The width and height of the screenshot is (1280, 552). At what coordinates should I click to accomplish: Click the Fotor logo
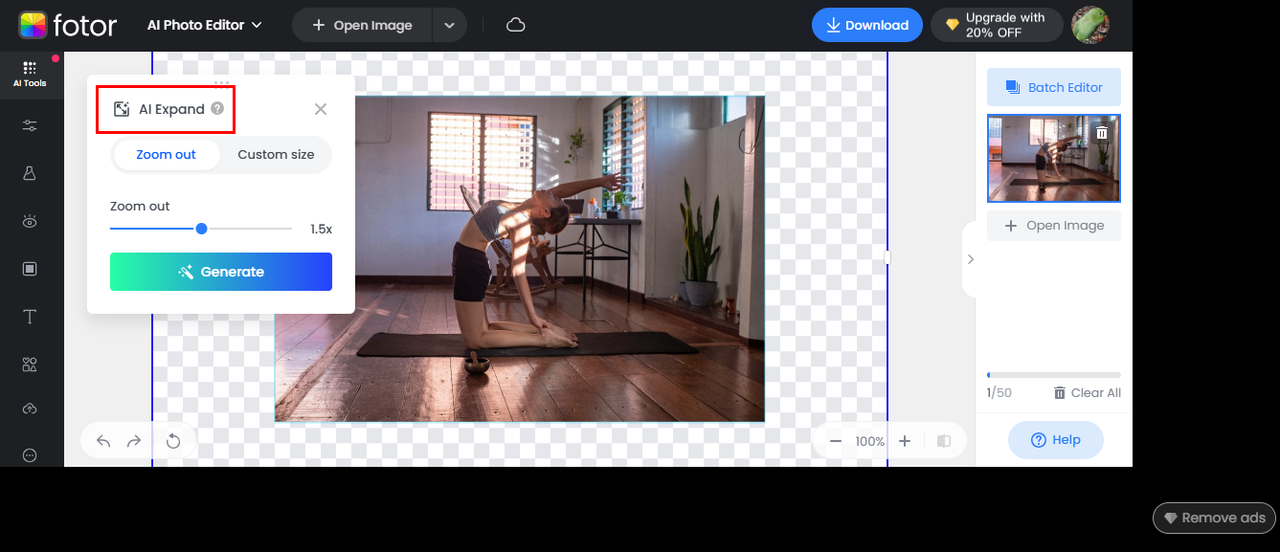point(68,25)
